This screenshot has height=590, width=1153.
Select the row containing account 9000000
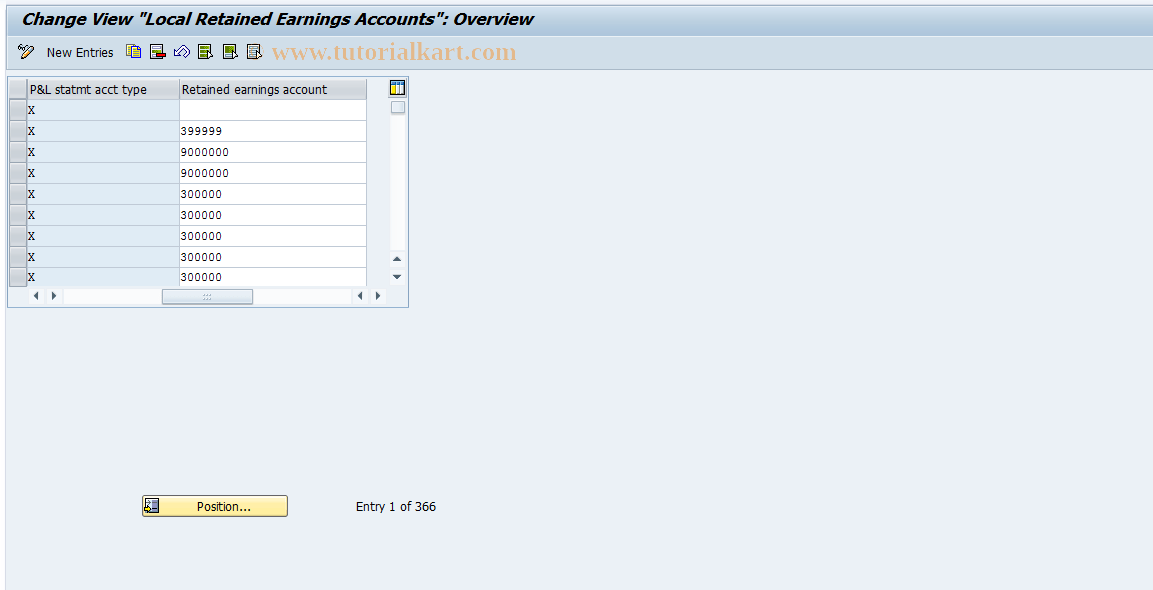pos(17,152)
